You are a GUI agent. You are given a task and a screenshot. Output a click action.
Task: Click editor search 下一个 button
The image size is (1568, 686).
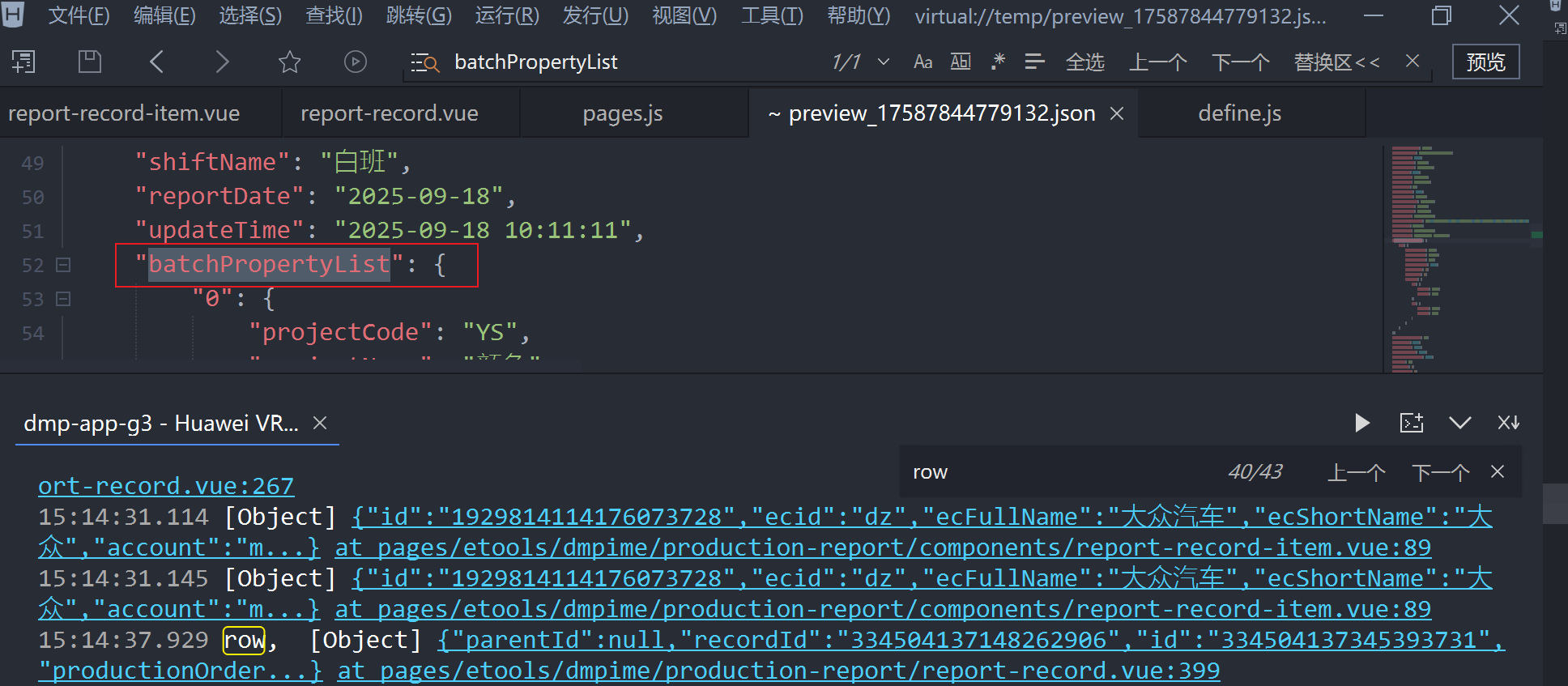click(x=1240, y=62)
